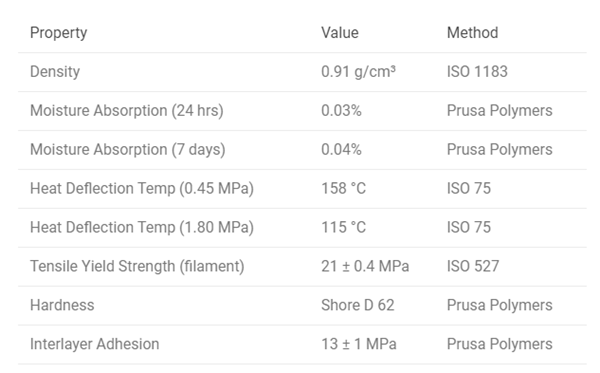Click the 0.03% moisture value

[341, 111]
